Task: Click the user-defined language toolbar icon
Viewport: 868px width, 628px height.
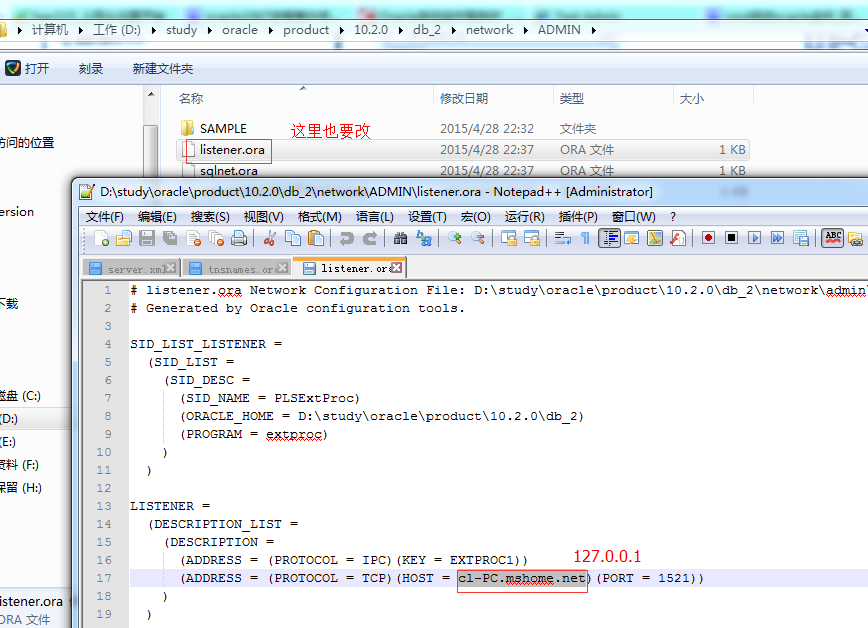Action: click(x=632, y=238)
